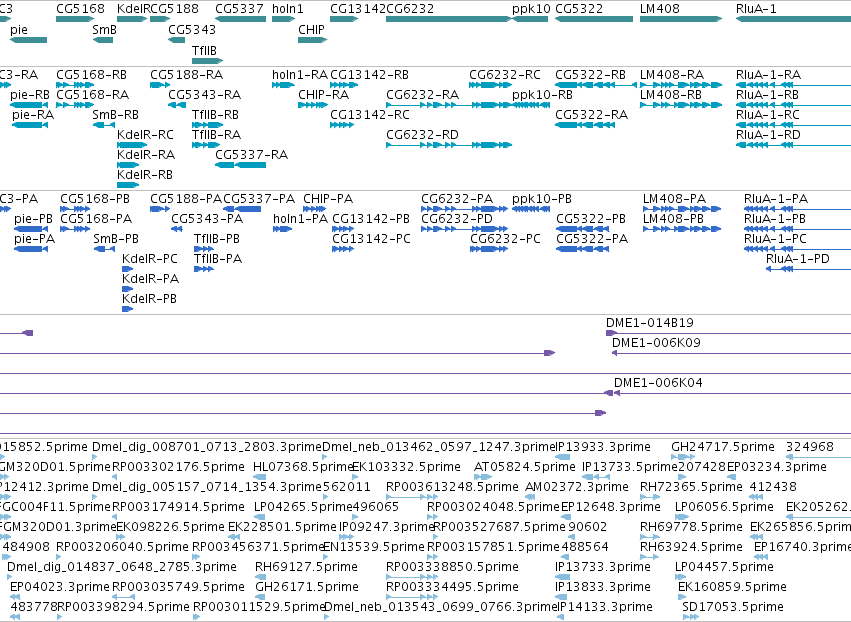Click the EK160859.5prime EST label
The image size is (851, 622).
point(732,587)
